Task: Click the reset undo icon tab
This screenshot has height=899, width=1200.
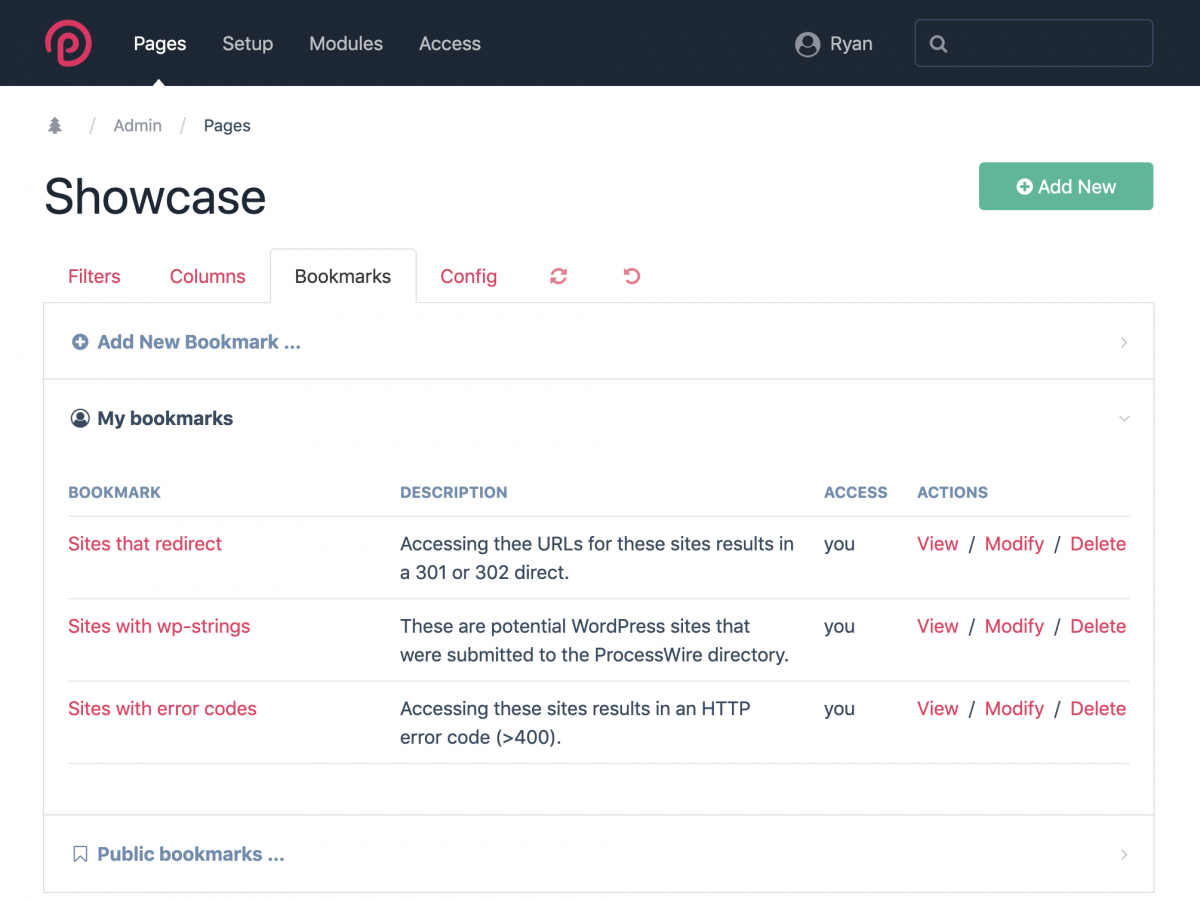Action: [632, 276]
